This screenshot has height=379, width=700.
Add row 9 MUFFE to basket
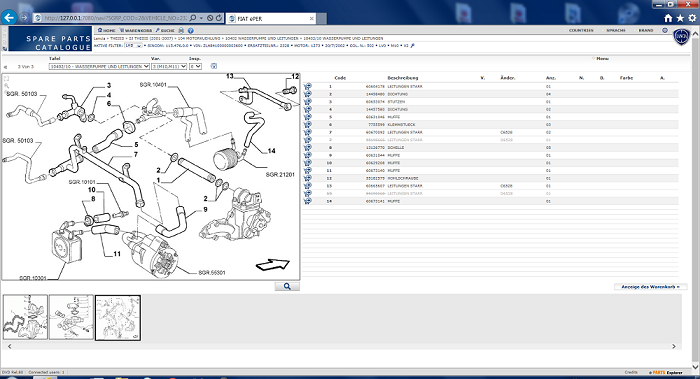coord(308,155)
